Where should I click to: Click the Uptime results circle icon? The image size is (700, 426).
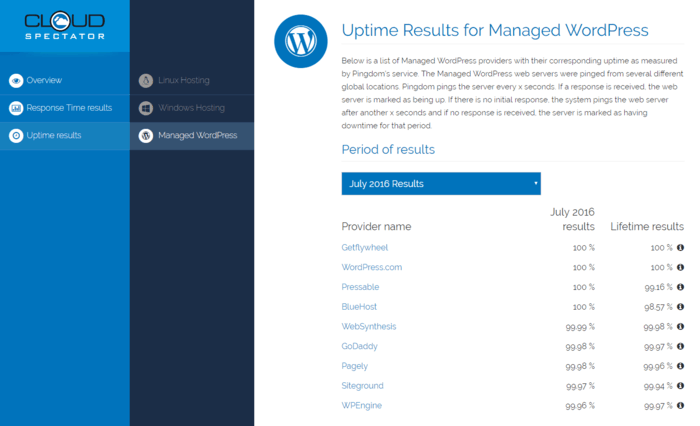pos(16,136)
